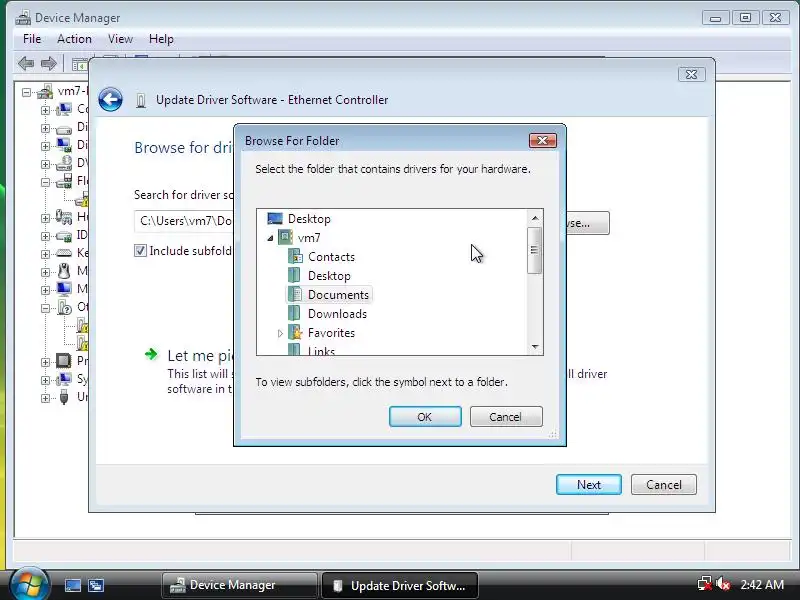Viewport: 800px width, 600px height.
Task: Collapse the vm7 root in Device Manager tree
Action: 26,92
